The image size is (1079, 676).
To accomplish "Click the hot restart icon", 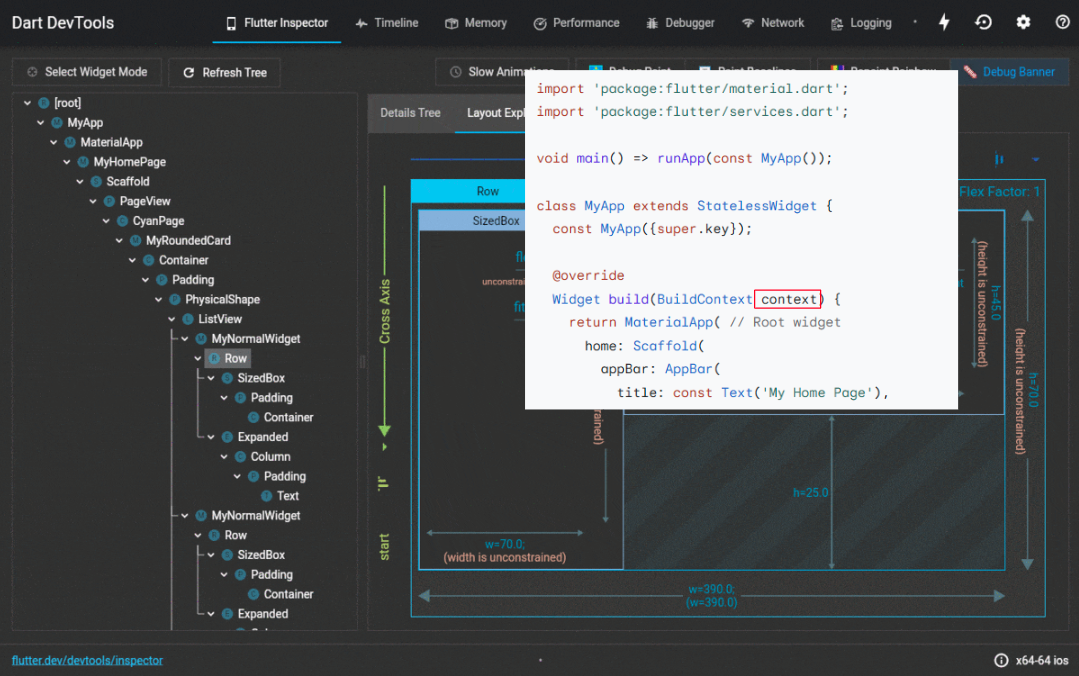I will tap(983, 22).
